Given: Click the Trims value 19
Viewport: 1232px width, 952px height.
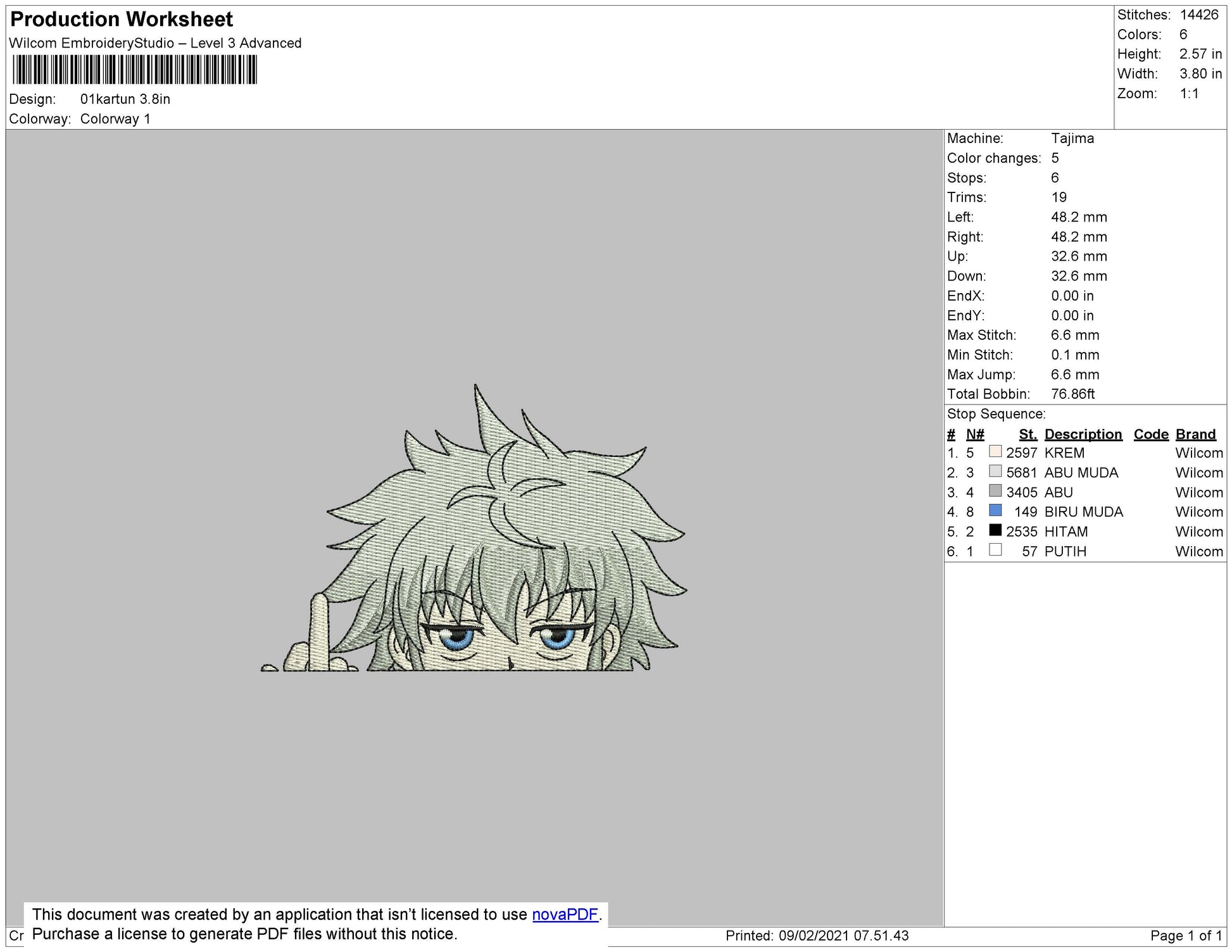Looking at the screenshot, I should [x=1059, y=197].
